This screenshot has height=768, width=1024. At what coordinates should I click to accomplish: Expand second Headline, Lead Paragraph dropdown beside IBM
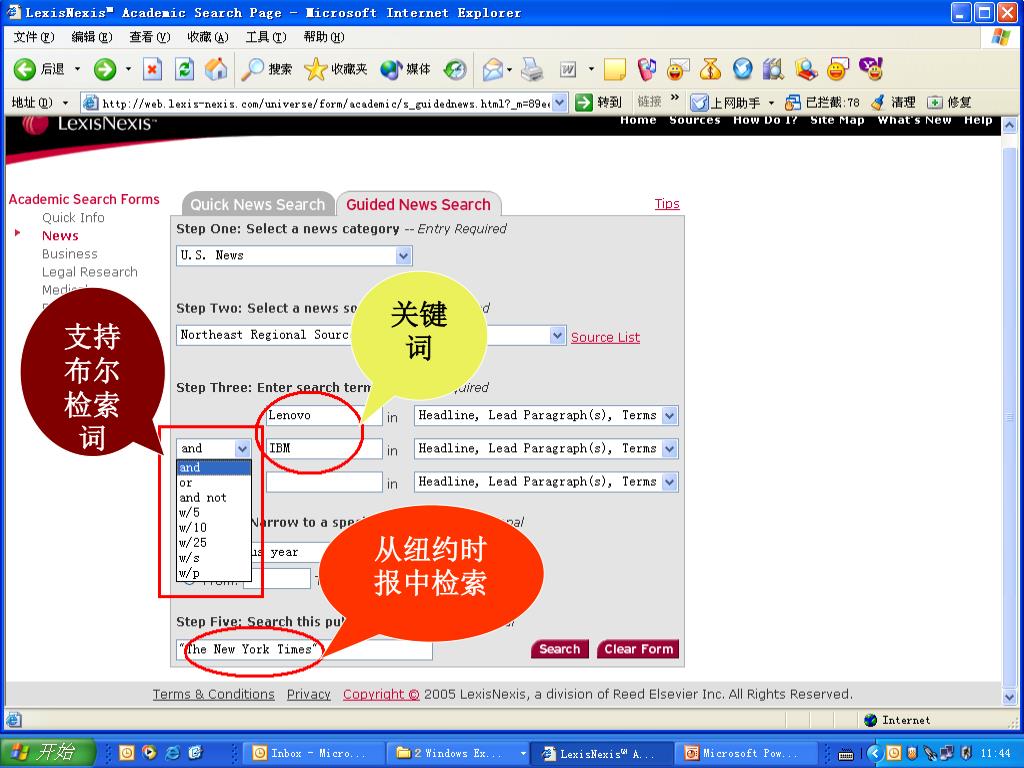click(669, 449)
